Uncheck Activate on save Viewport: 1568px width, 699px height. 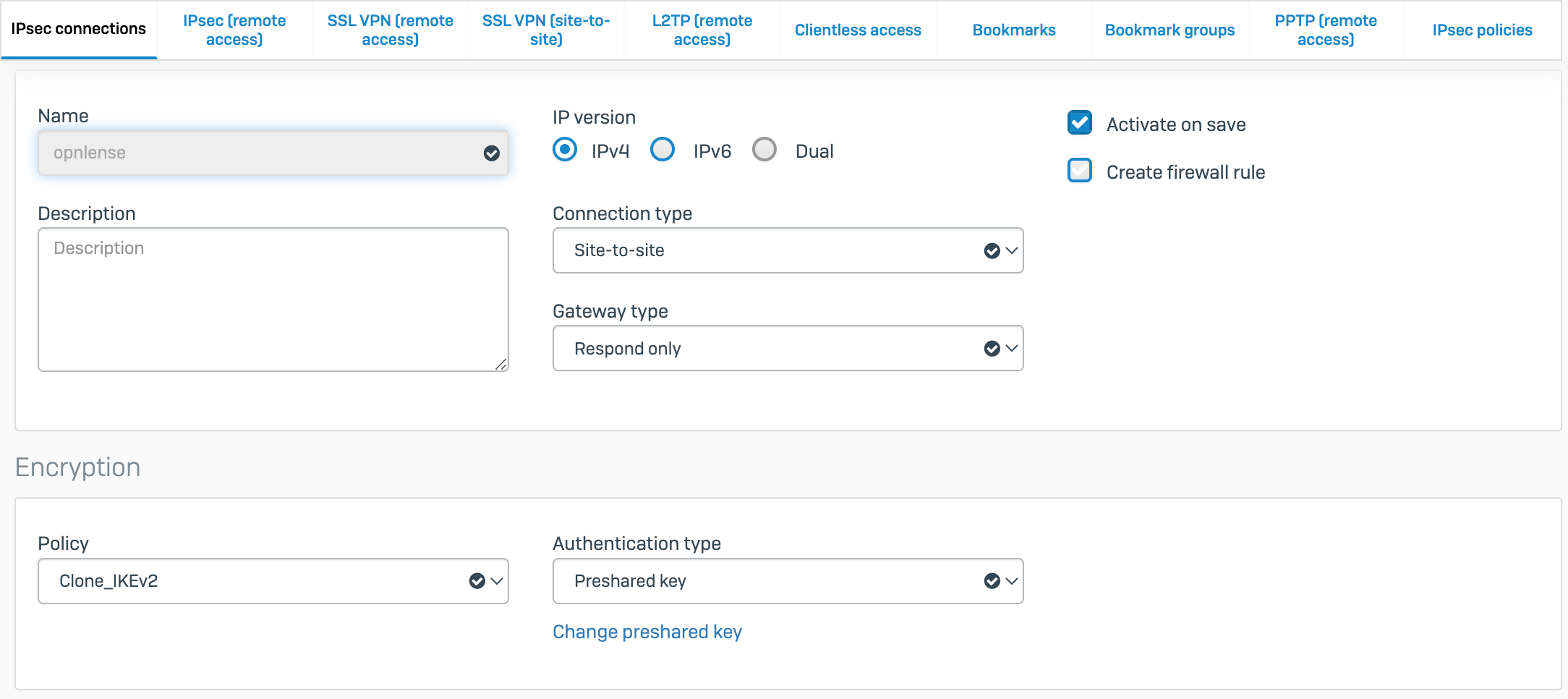[1080, 123]
